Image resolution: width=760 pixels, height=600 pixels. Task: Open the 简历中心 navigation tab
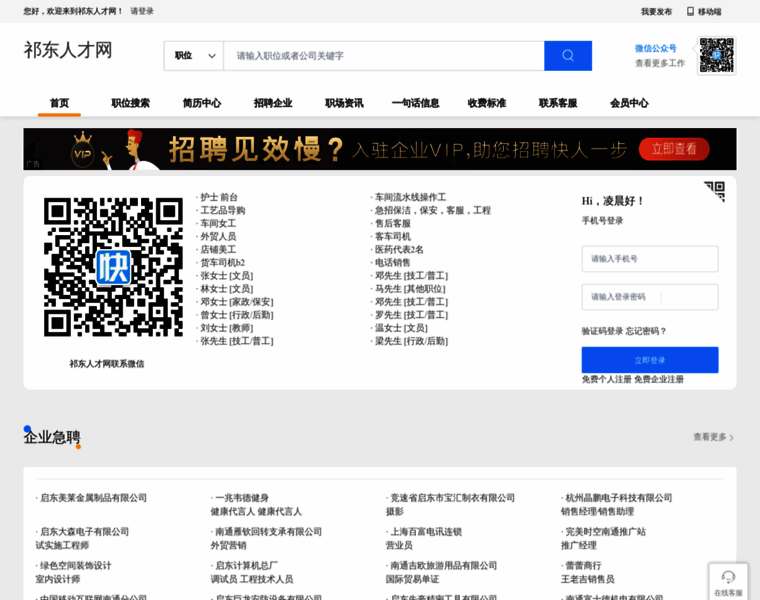click(202, 103)
